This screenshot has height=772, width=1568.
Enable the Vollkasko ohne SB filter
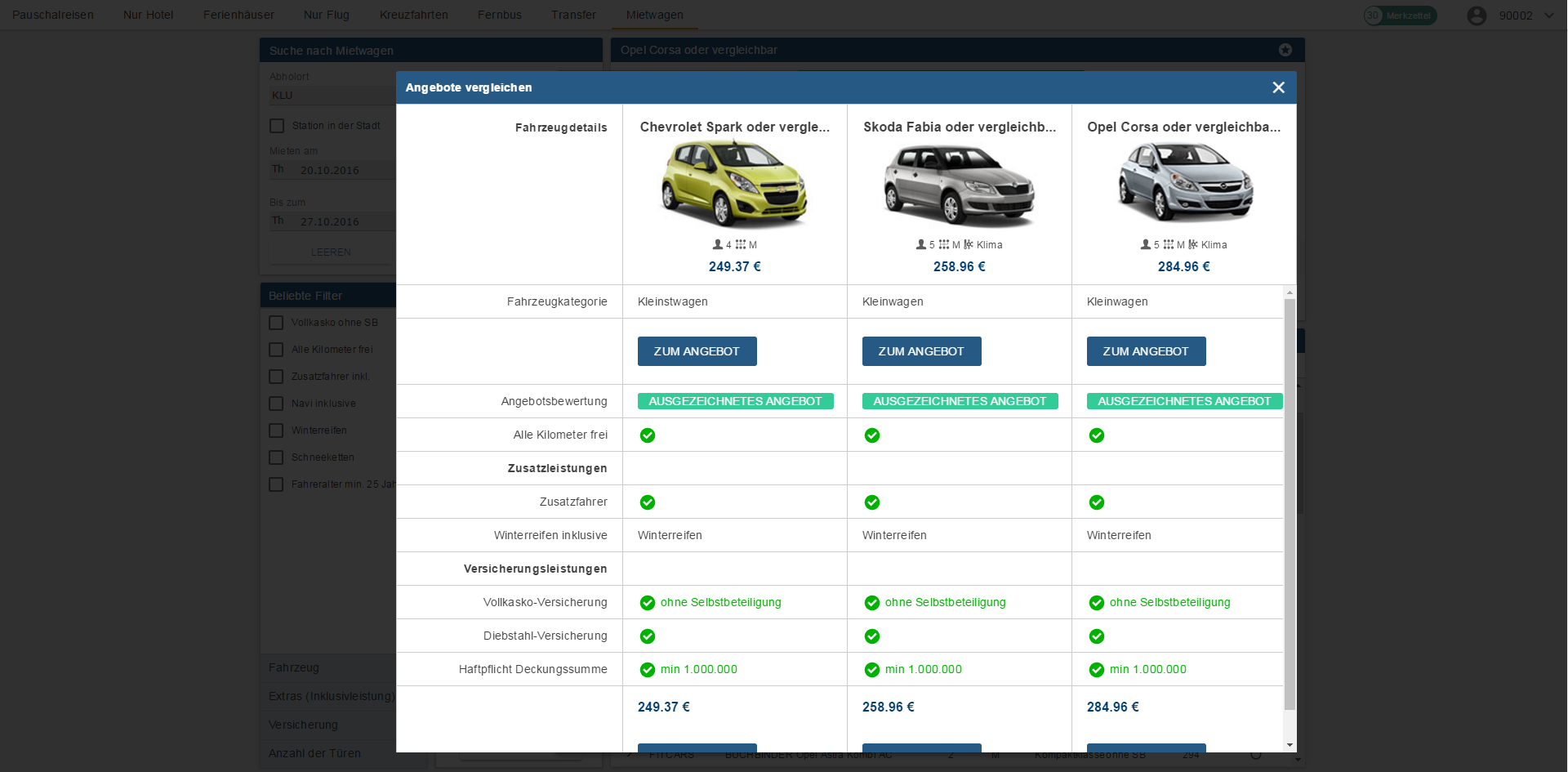(277, 323)
